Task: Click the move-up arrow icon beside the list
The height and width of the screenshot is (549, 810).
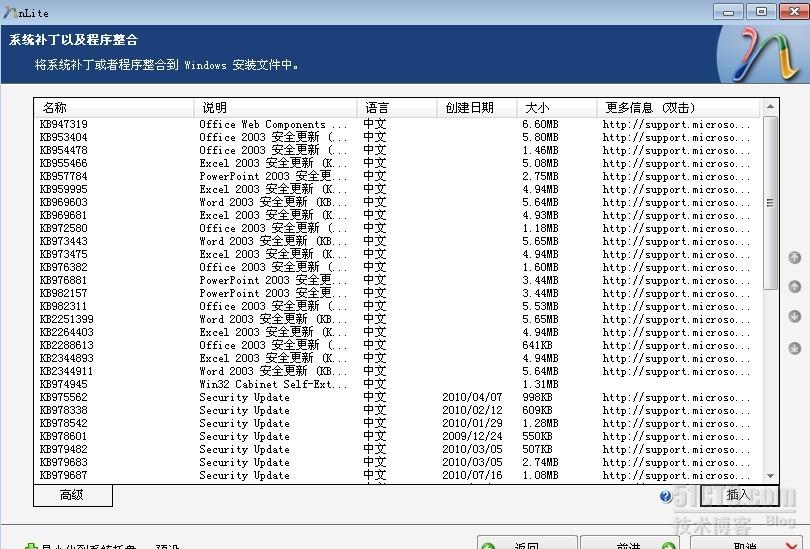Action: pos(795,287)
